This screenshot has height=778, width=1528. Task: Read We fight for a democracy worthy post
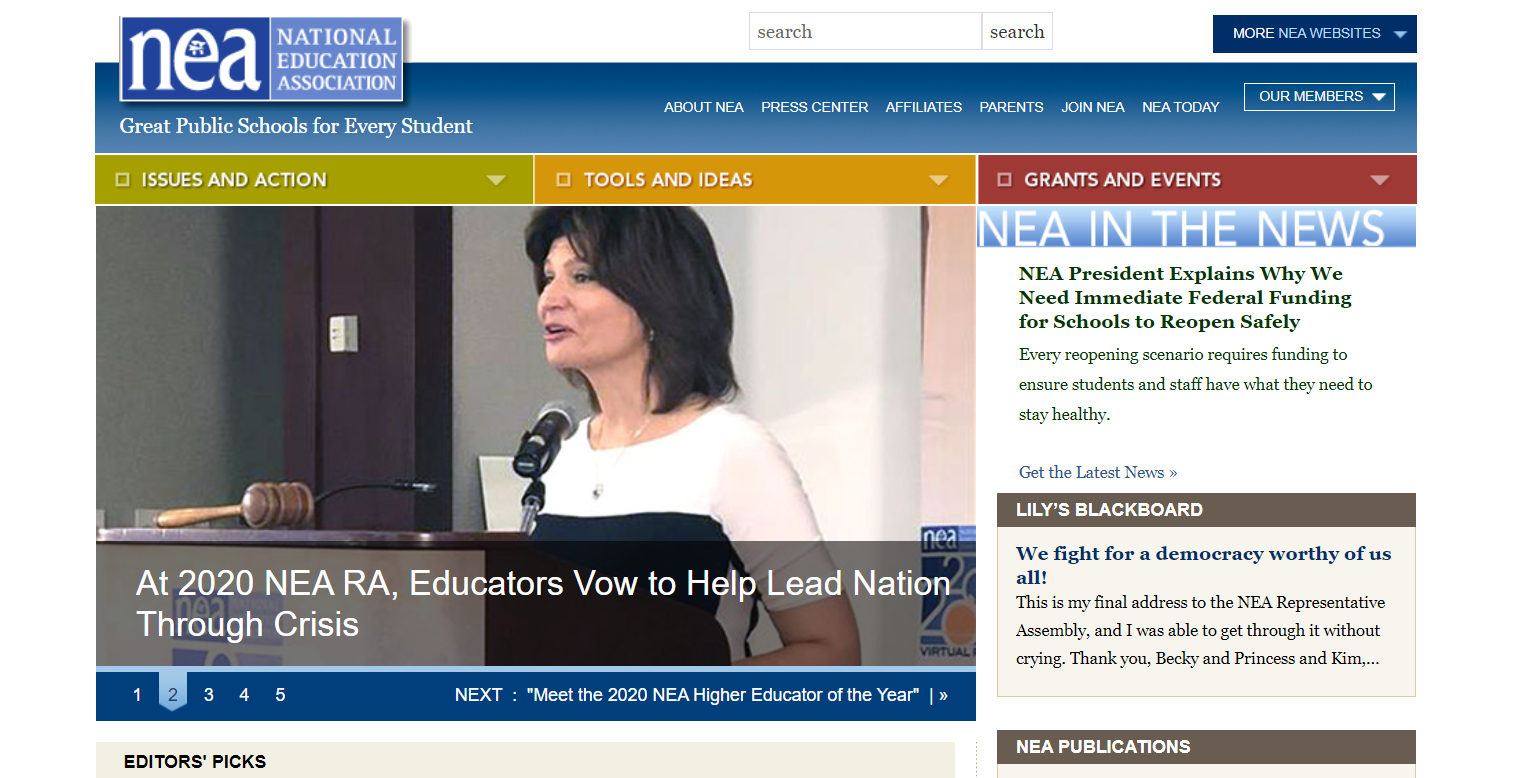1204,565
